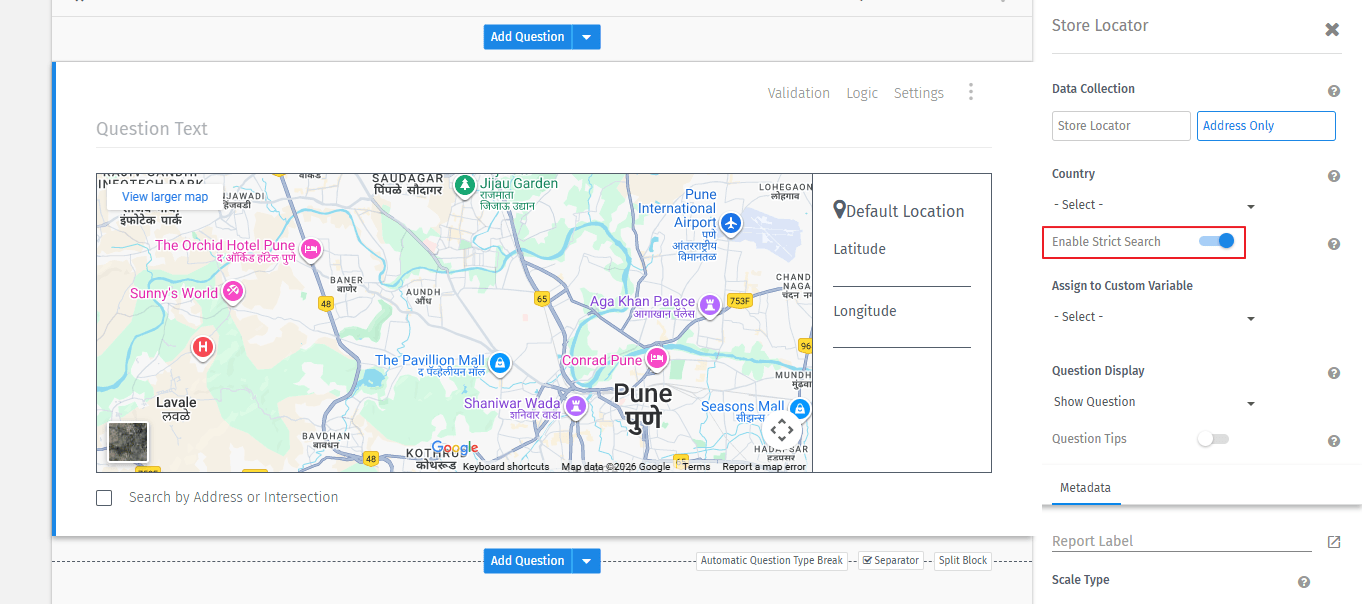The width and height of the screenshot is (1362, 604).
Task: Click the Seasons Mall shopping marker
Action: [x=799, y=409]
